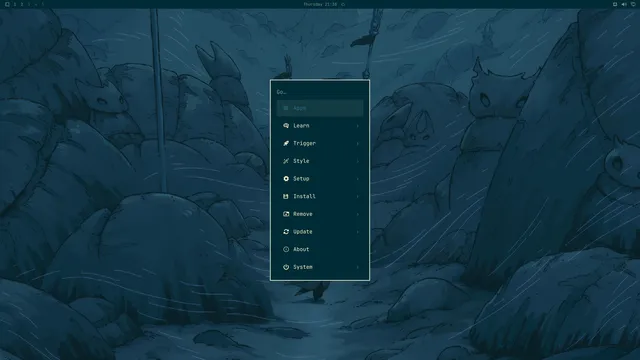640x360 pixels.
Task: Click the Remove icon
Action: pyautogui.click(x=286, y=214)
